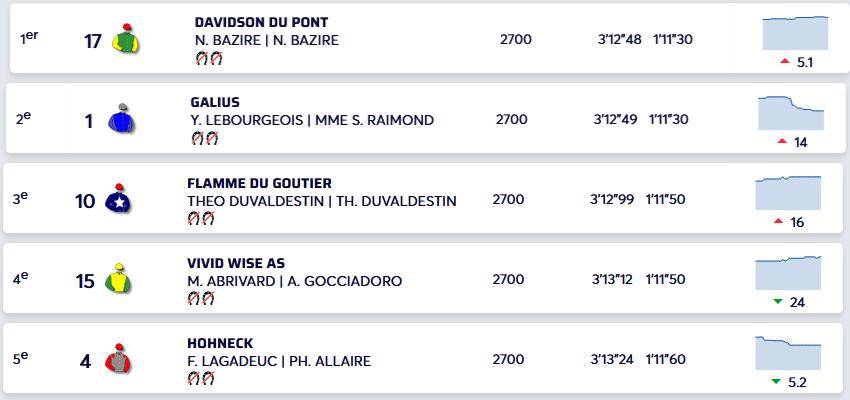
Task: Click the odds value 16 with red arrow
Action: pyautogui.click(x=789, y=222)
